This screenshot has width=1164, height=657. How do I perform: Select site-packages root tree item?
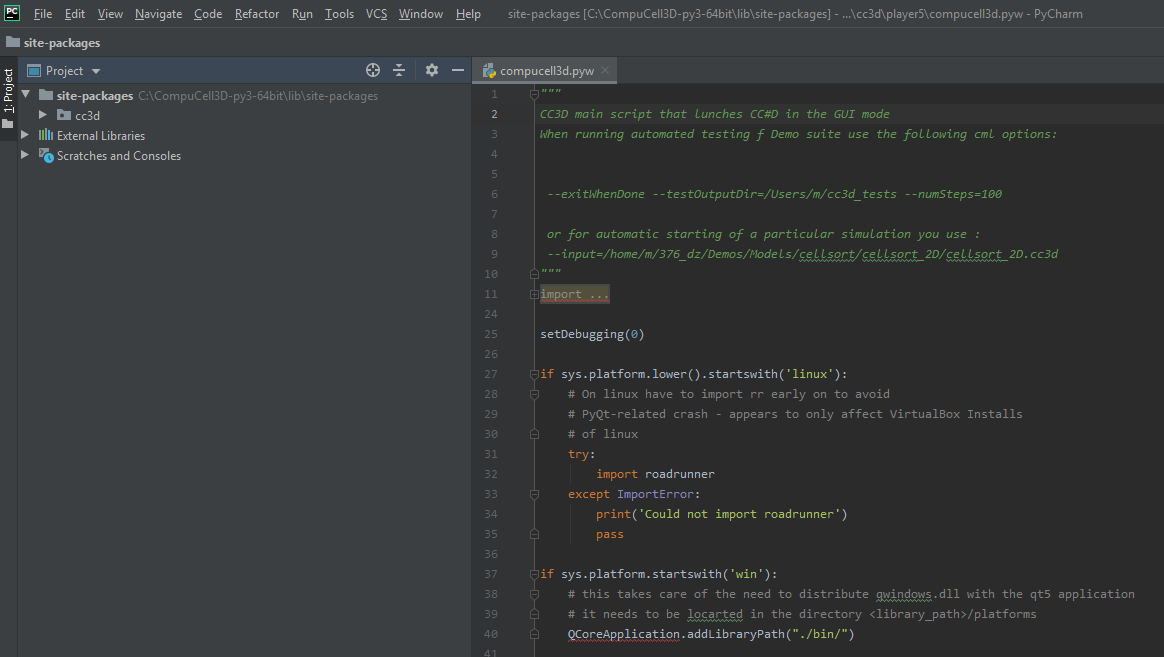[x=95, y=95]
